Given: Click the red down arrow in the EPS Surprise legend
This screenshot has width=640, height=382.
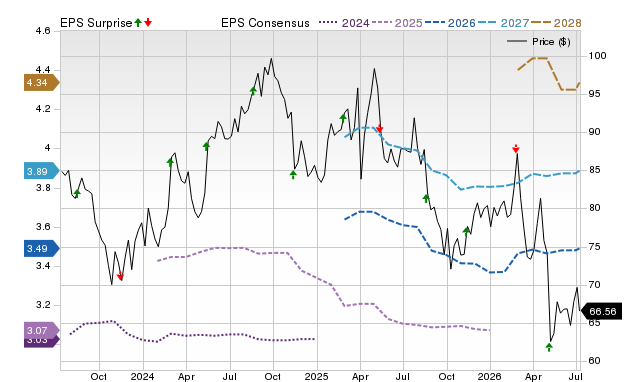Looking at the screenshot, I should tap(148, 22).
